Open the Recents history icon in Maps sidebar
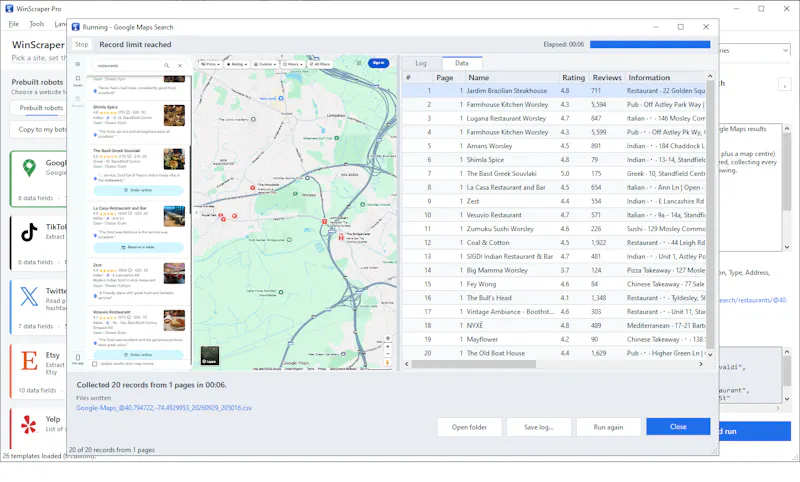Image resolution: width=800 pixels, height=482 pixels. [78, 100]
